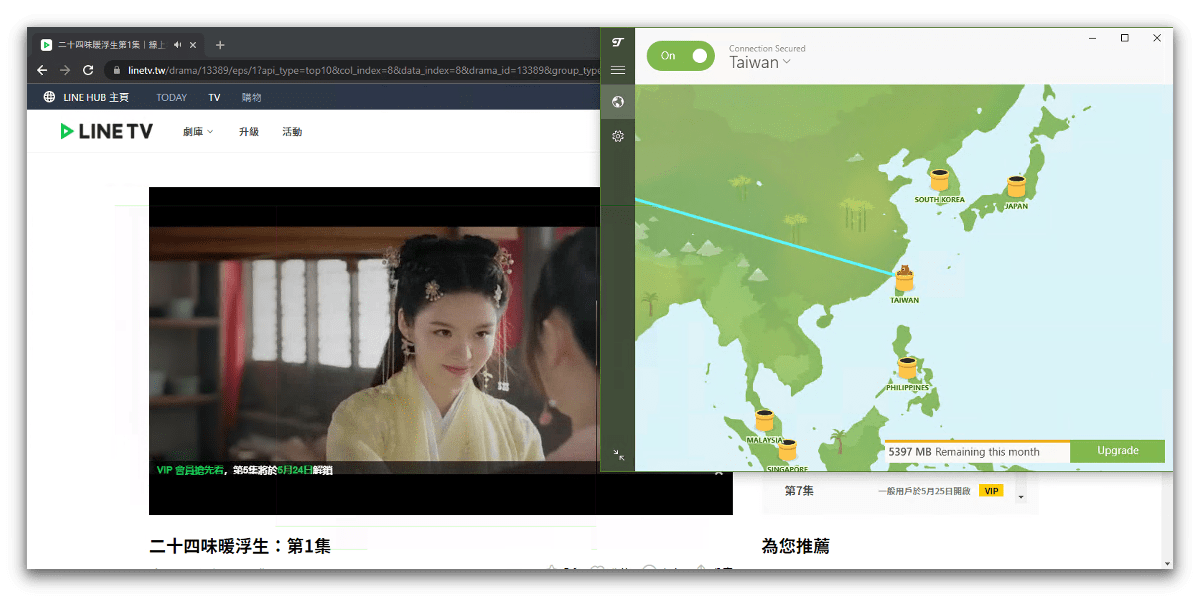
Task: Mute the tab using the speaker icon
Action: pyautogui.click(x=177, y=45)
